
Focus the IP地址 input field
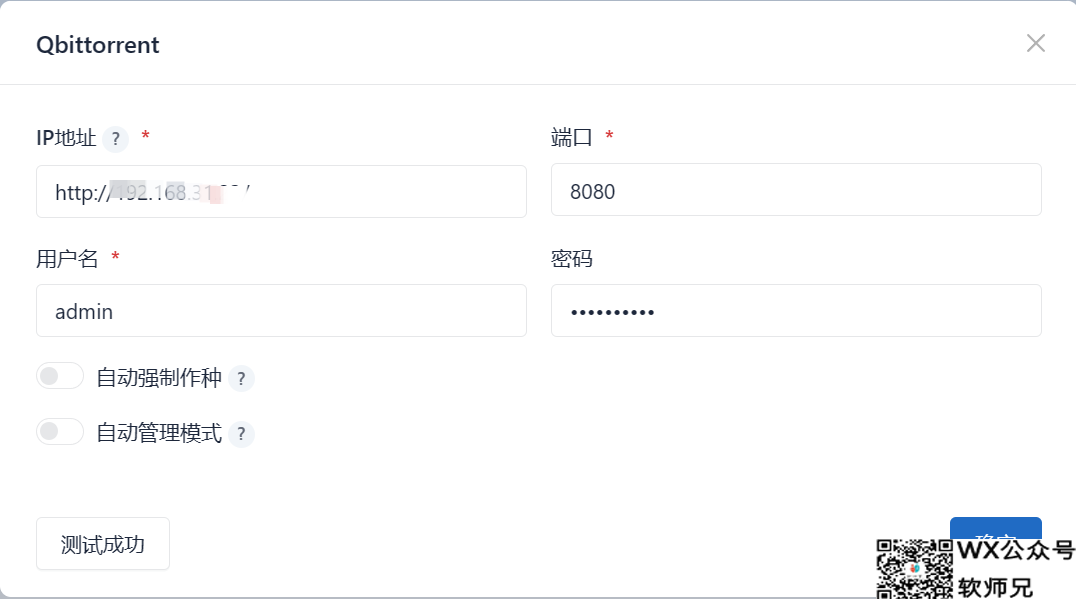(380, 192)
